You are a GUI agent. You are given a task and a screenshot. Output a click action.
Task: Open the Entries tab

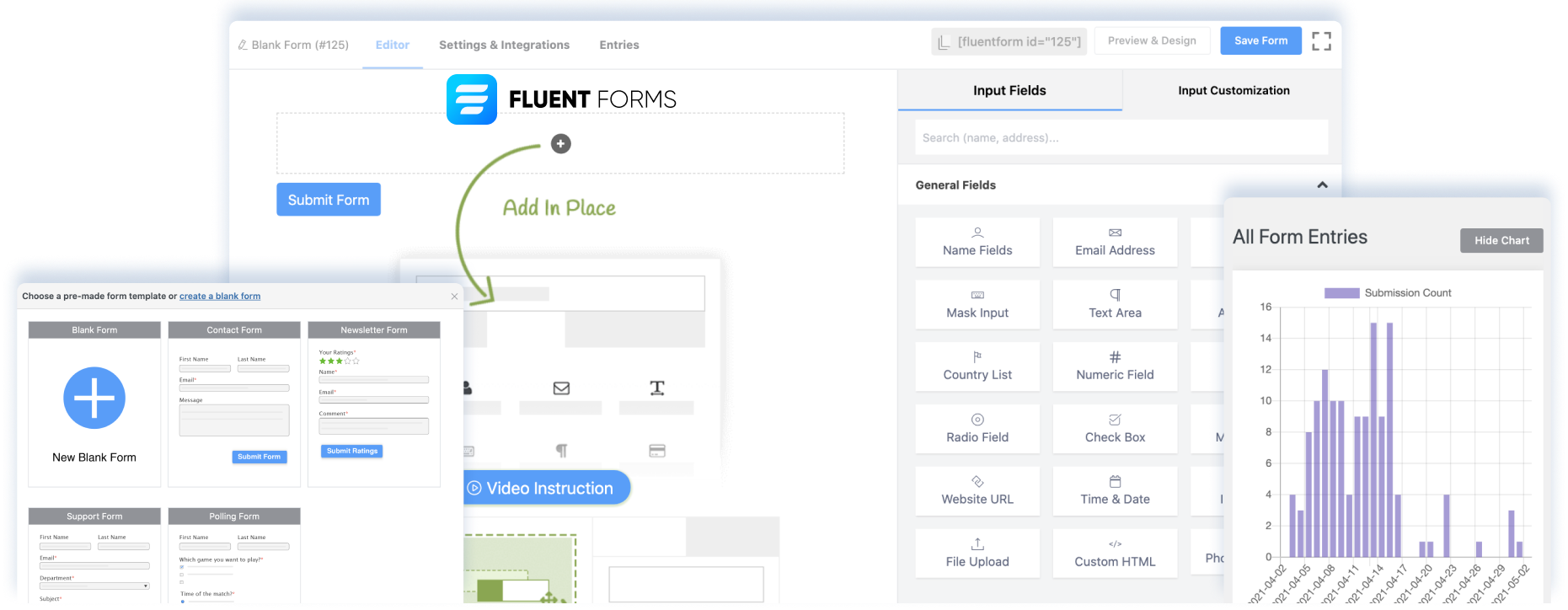(619, 45)
